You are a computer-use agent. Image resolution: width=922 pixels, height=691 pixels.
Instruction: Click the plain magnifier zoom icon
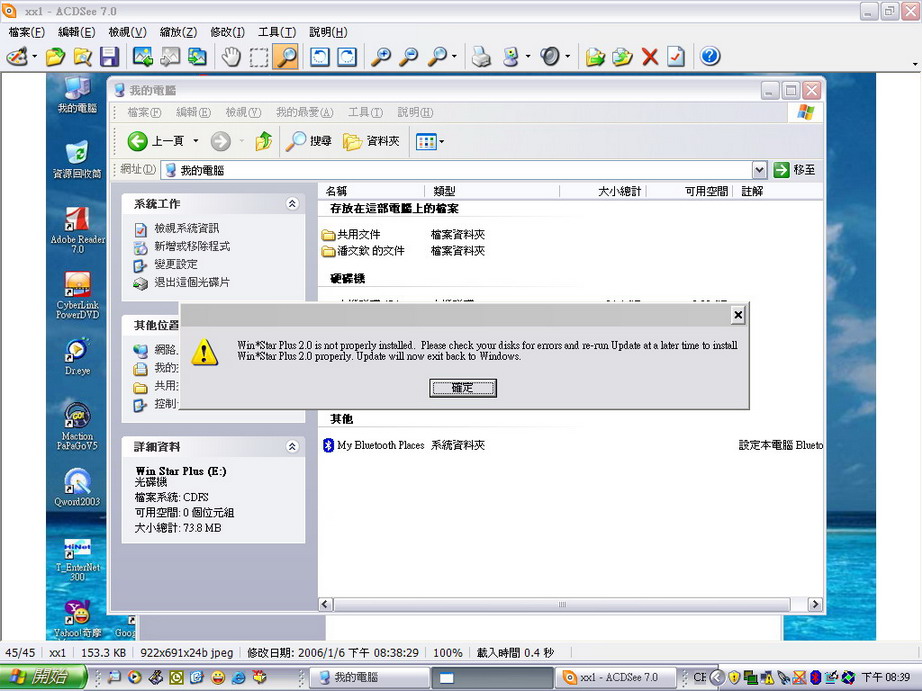coord(437,56)
